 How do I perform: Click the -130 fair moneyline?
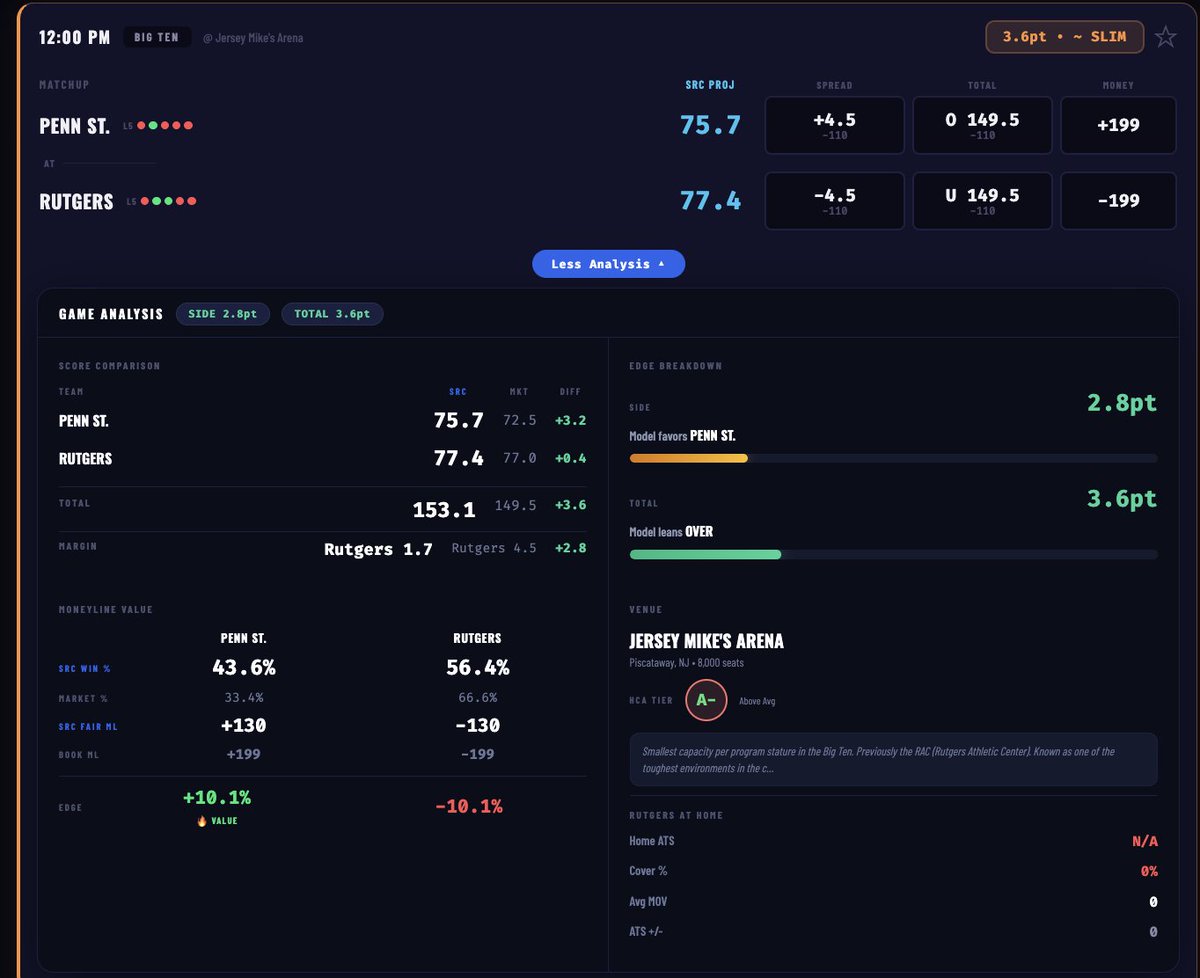tap(477, 725)
